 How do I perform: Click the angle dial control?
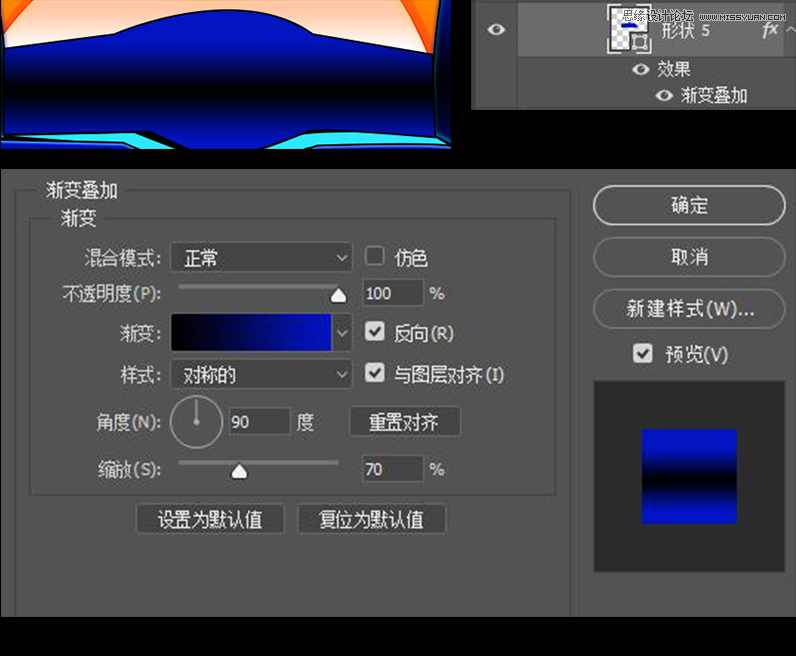196,422
